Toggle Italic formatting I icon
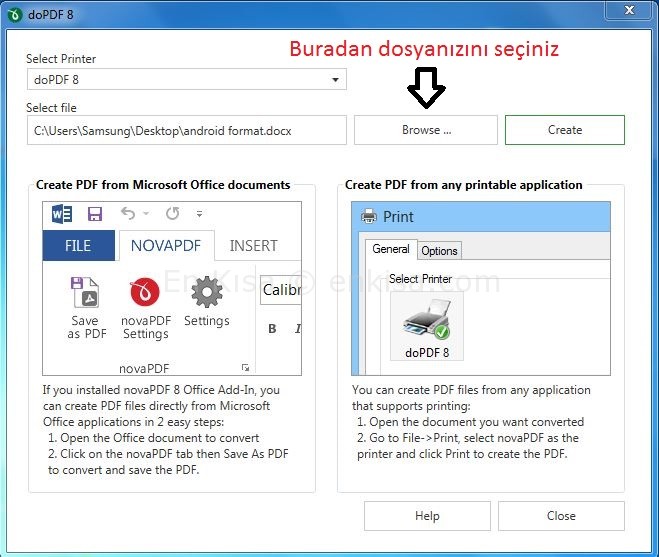This screenshot has width=659, height=557. (298, 329)
